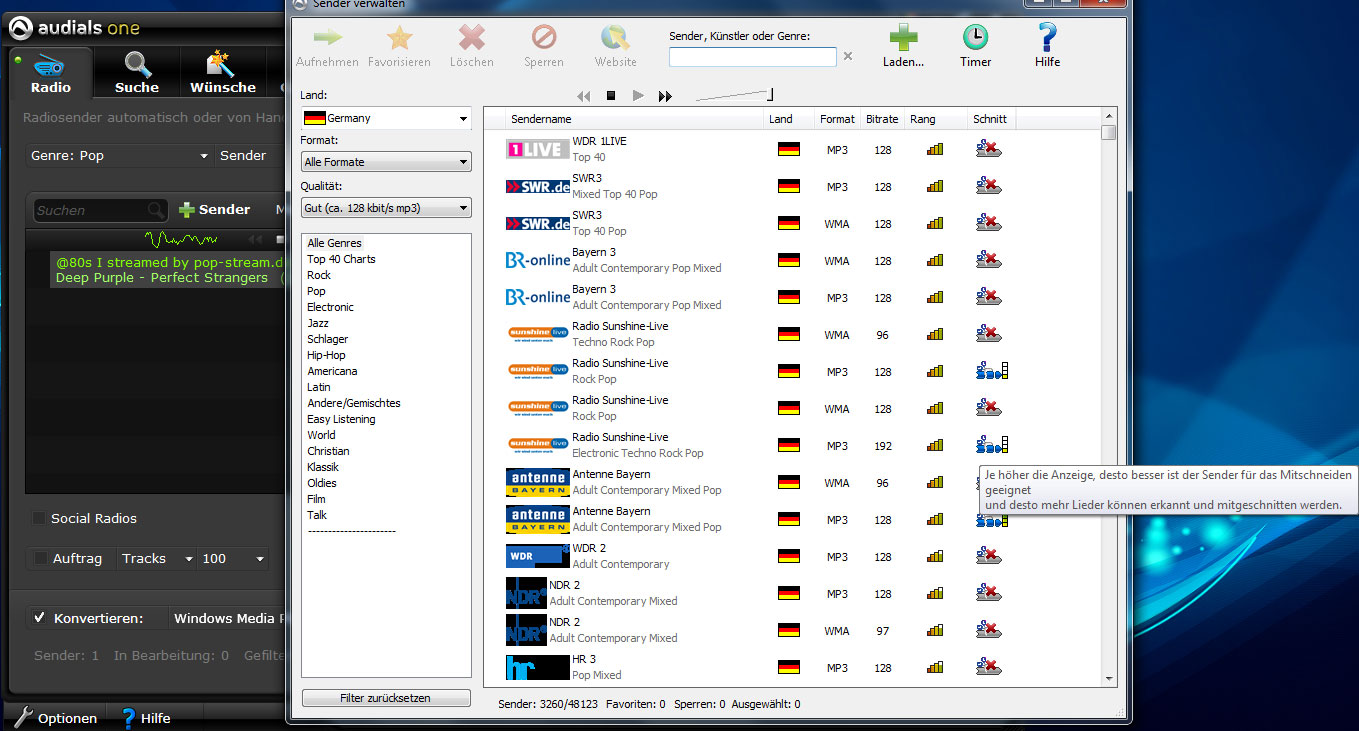The height and width of the screenshot is (731, 1359).
Task: Click the Laden green plus icon
Action: tap(903, 39)
